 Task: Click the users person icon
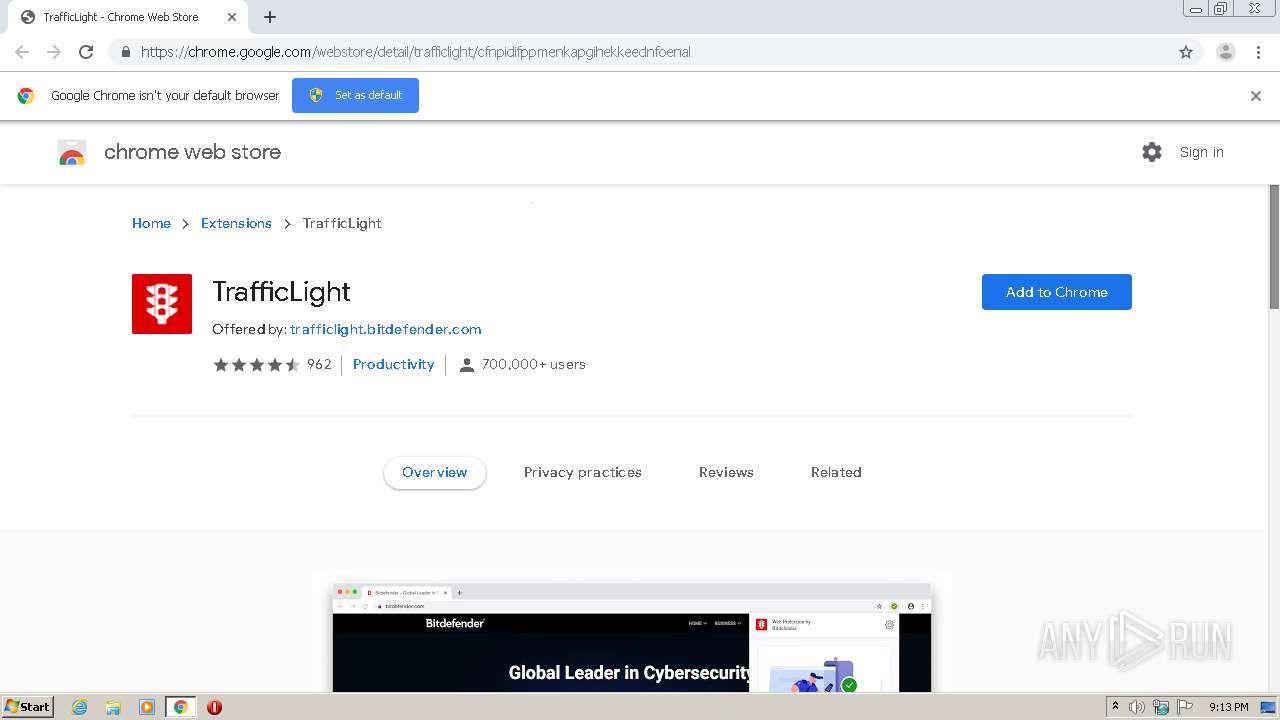466,365
